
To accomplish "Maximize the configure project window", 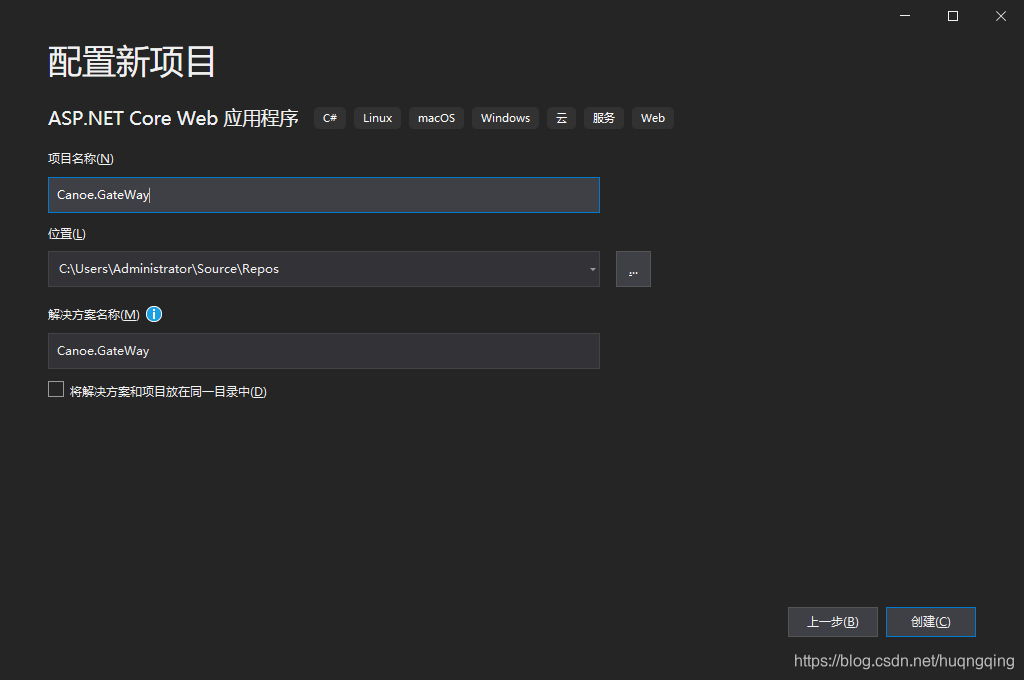I will pos(953,16).
